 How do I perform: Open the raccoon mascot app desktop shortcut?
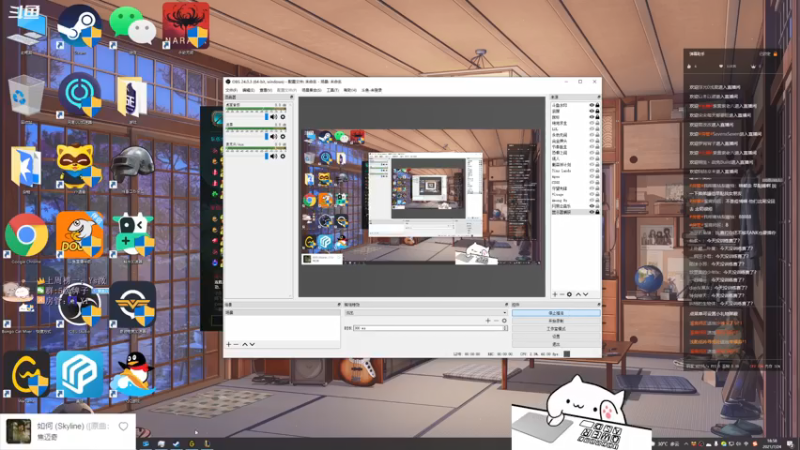click(79, 166)
